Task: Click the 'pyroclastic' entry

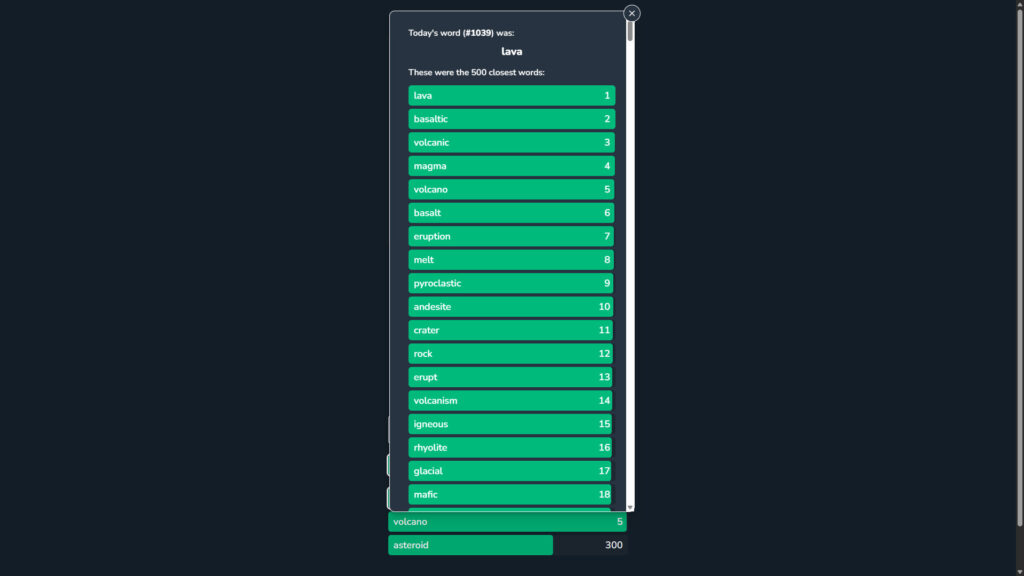Action: [x=511, y=284]
